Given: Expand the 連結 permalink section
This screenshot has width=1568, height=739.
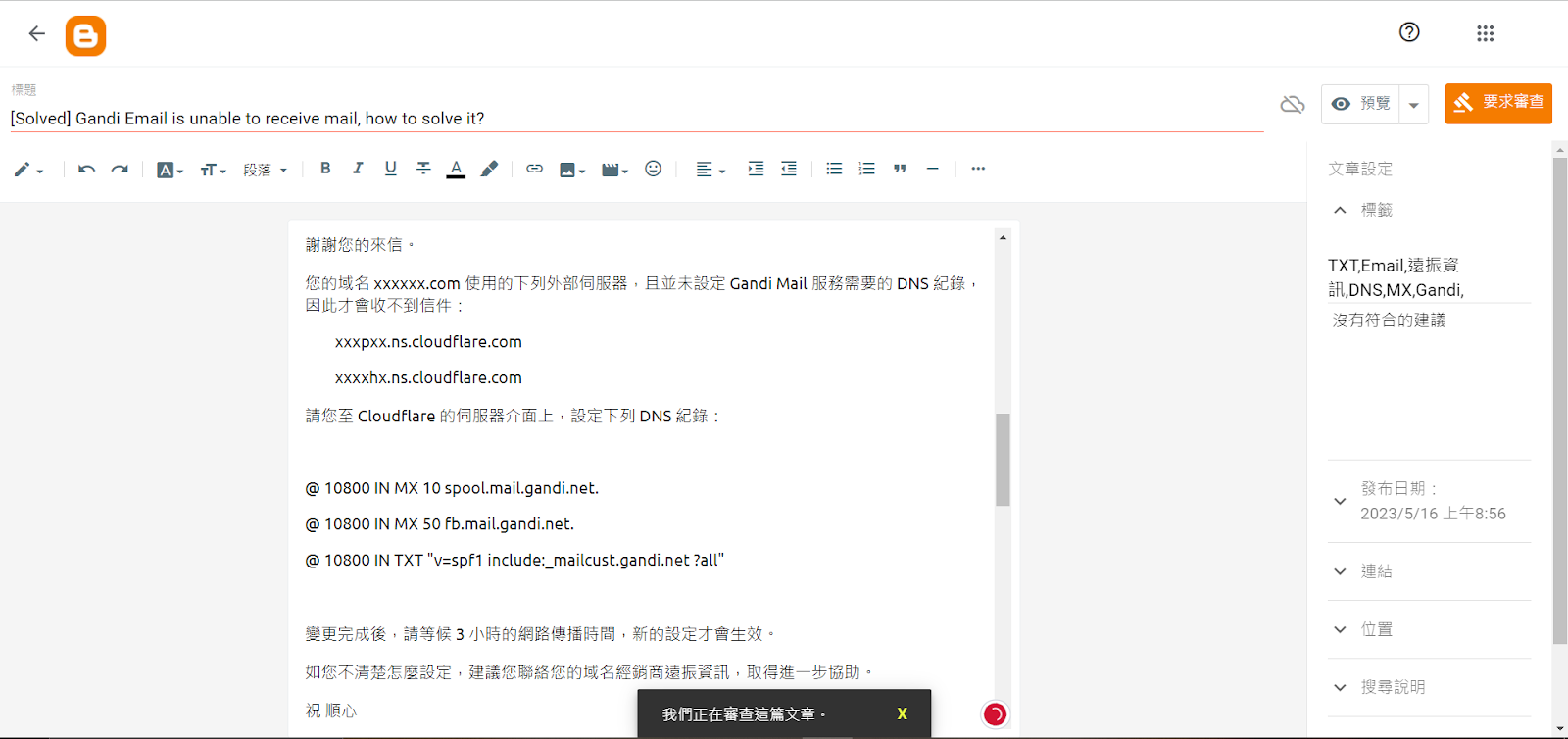Looking at the screenshot, I should point(1340,571).
